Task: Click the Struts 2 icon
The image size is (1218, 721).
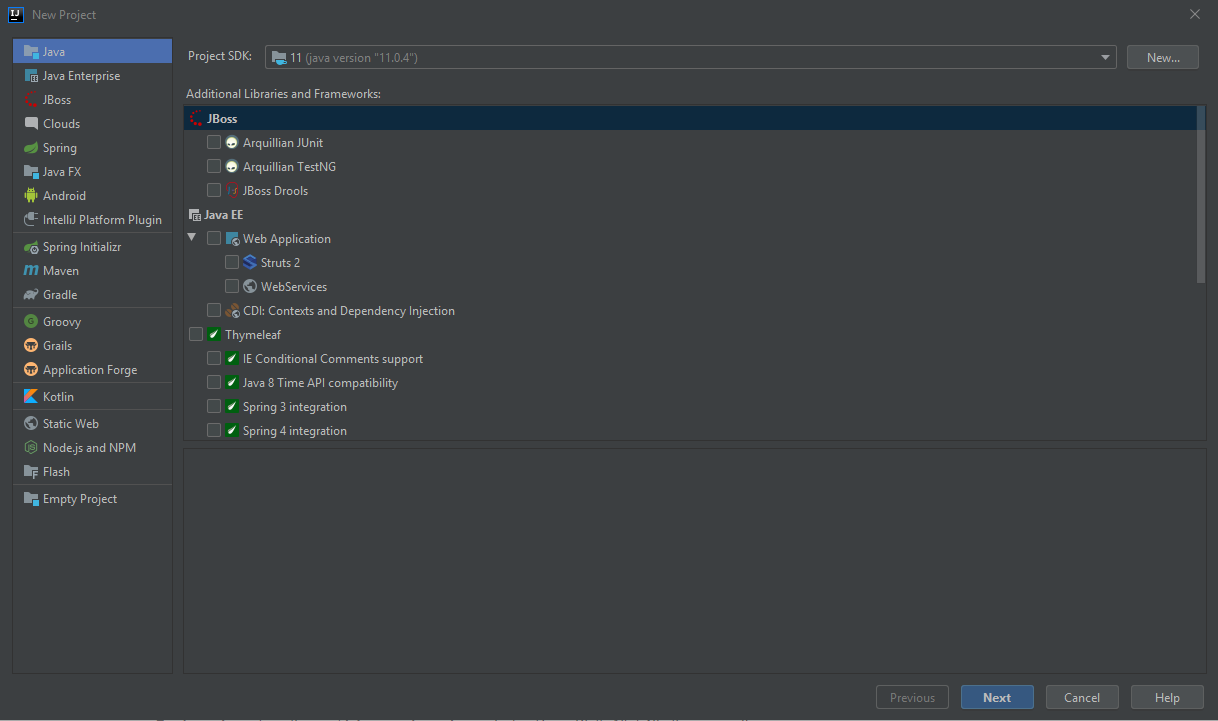Action: point(250,263)
